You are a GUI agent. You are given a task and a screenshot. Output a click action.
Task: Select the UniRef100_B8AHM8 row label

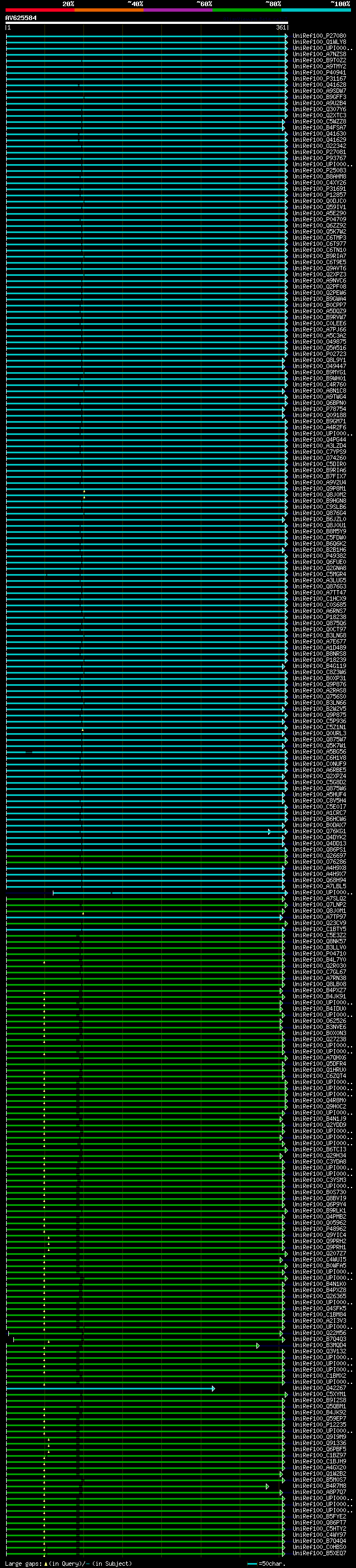(319, 176)
